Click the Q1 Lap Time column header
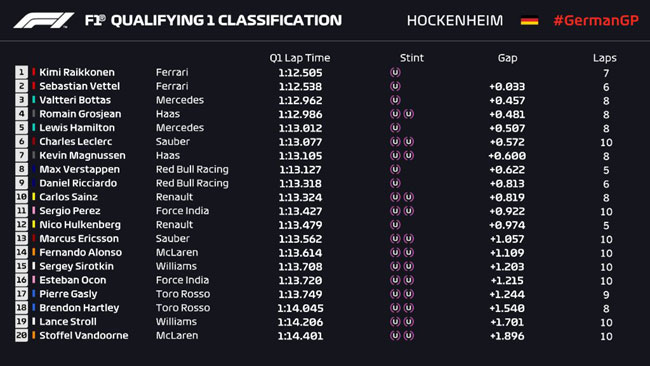The image size is (650, 366). click(300, 58)
